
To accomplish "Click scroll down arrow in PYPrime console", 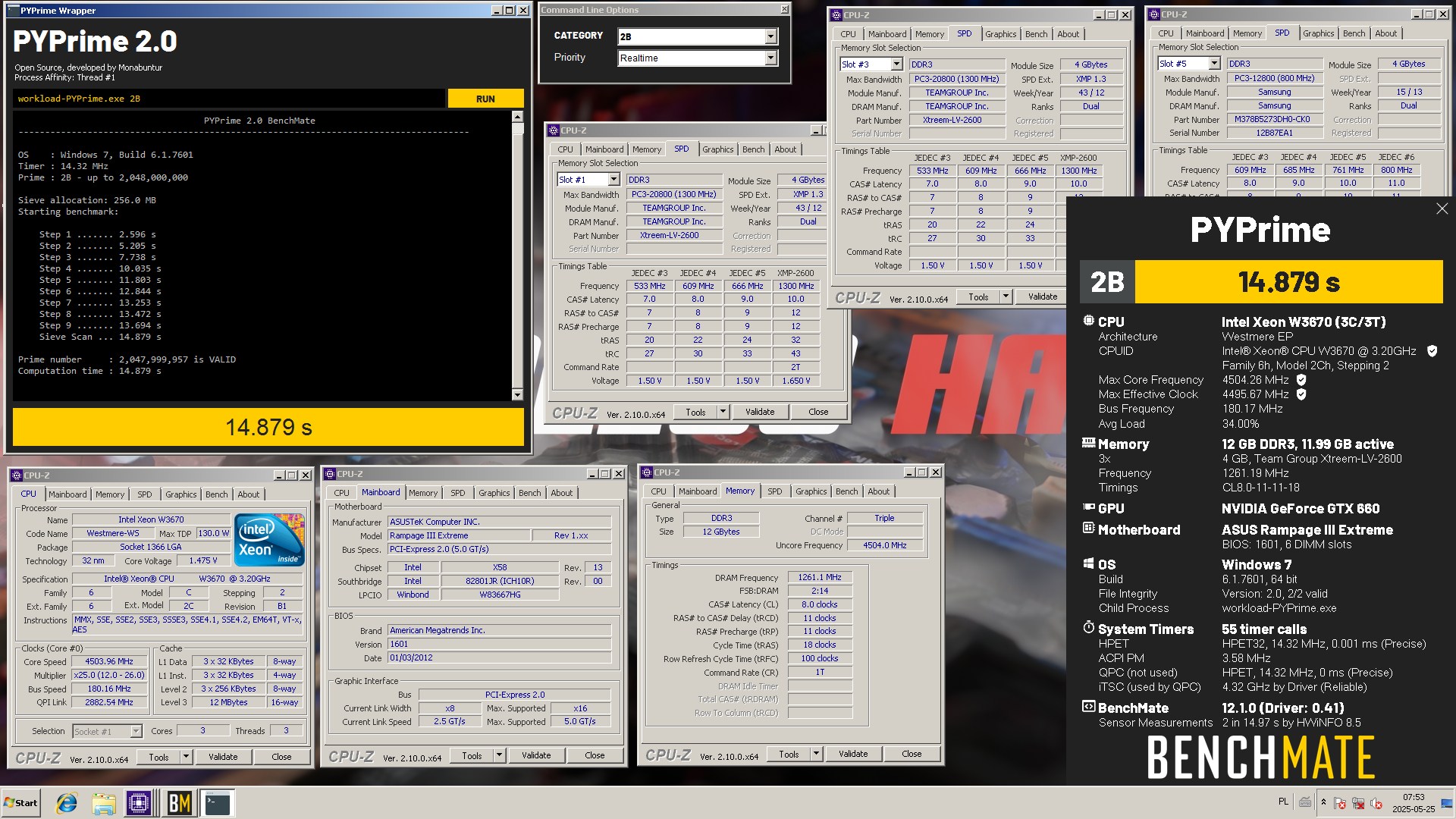I will (x=517, y=394).
